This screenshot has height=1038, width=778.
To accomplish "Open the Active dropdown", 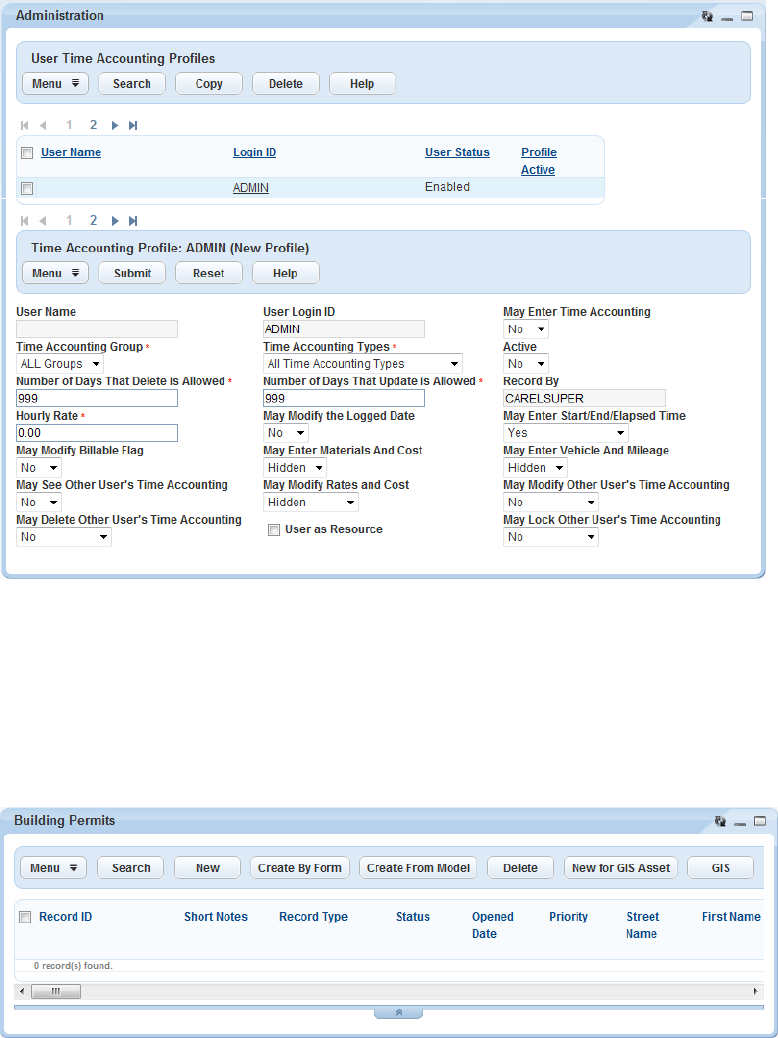I will click(x=526, y=363).
